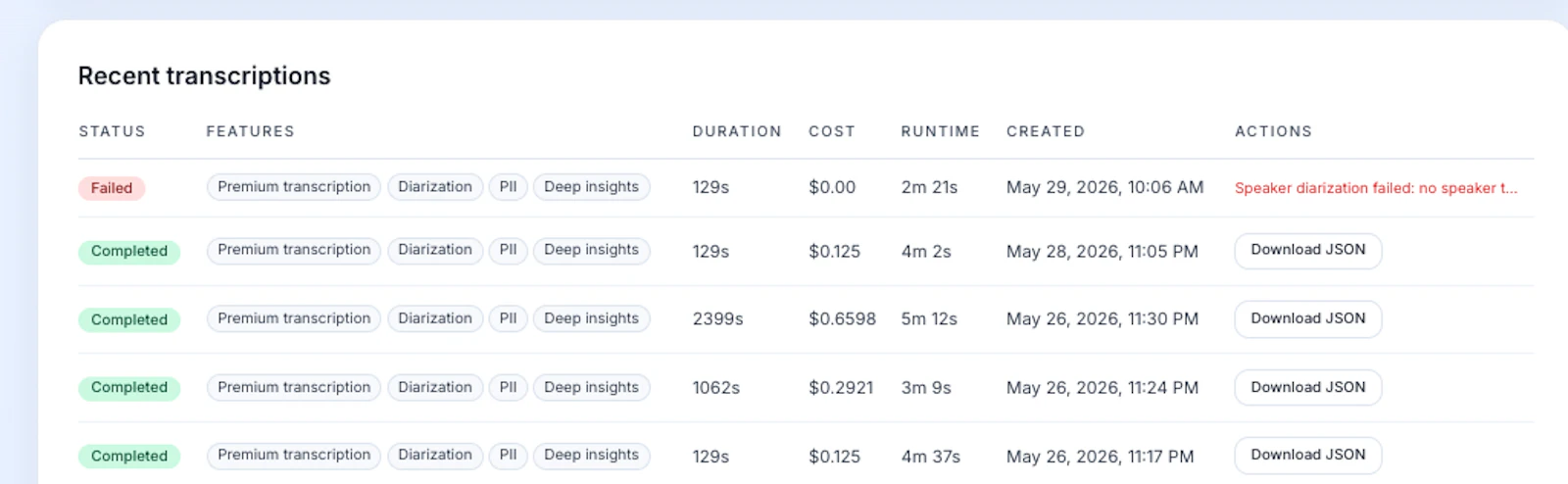The image size is (1568, 484).
Task: Click the STATUS column header
Action: 112,131
